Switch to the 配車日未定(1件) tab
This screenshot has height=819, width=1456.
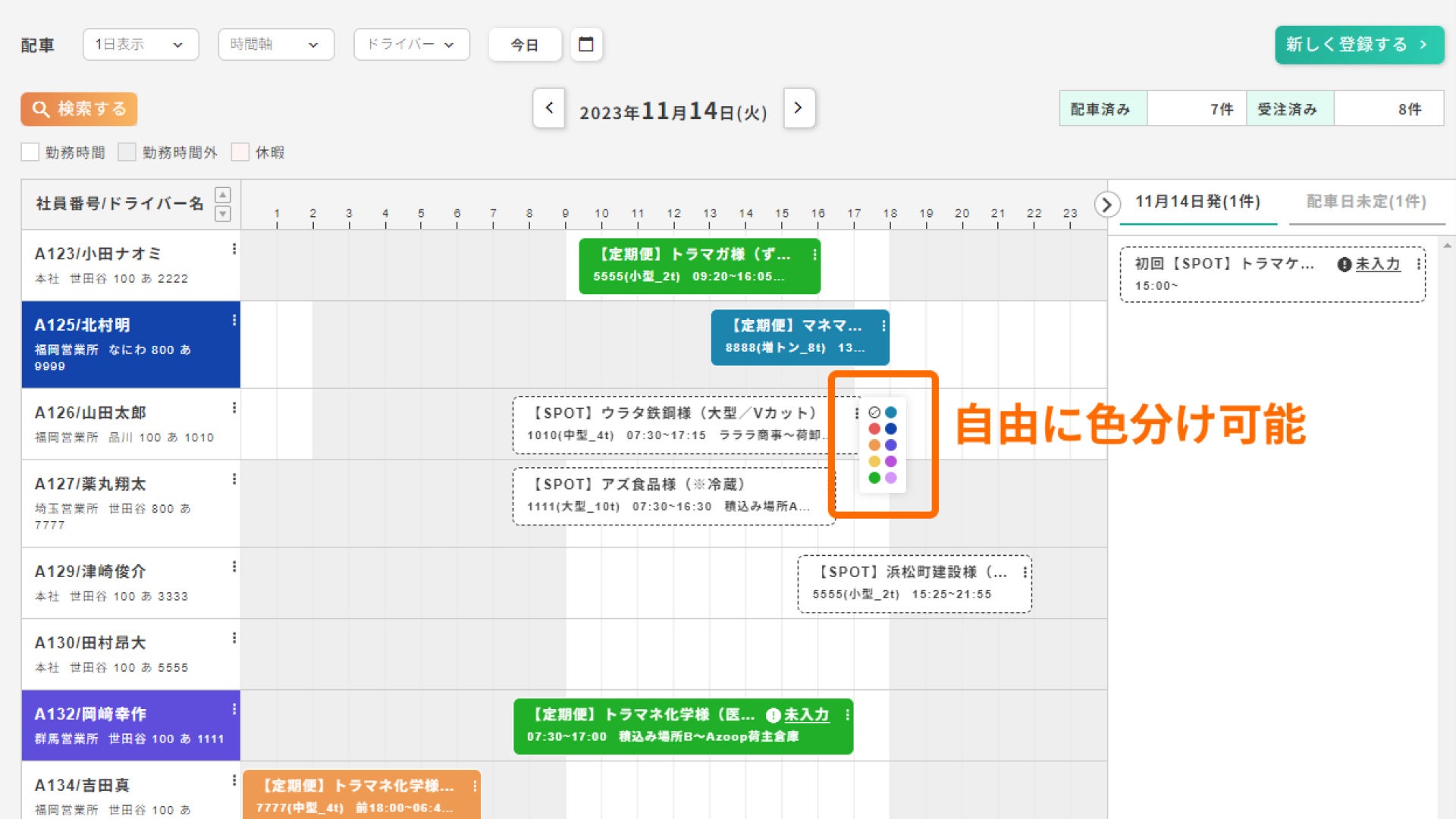click(x=1366, y=202)
